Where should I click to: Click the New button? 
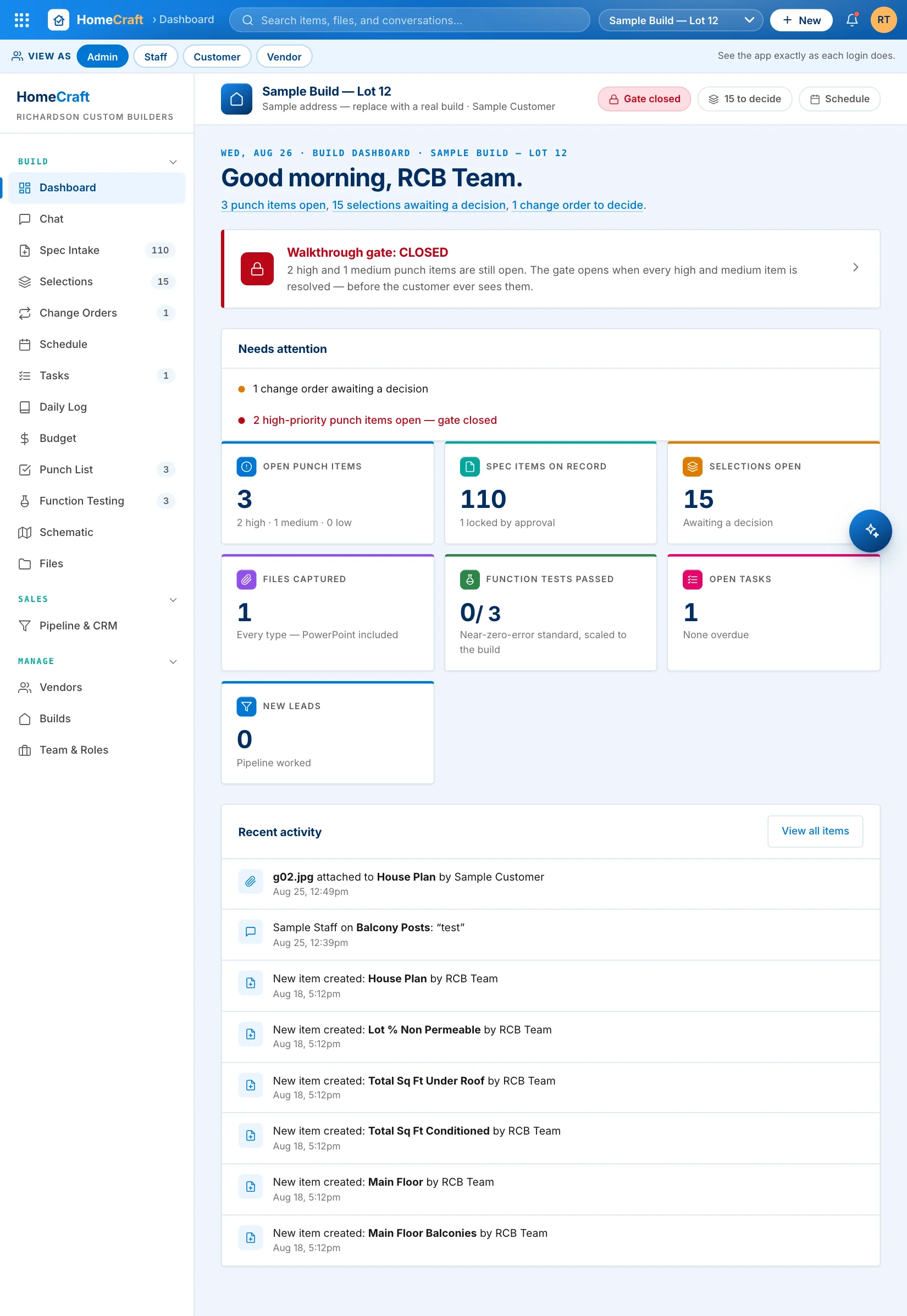click(801, 20)
